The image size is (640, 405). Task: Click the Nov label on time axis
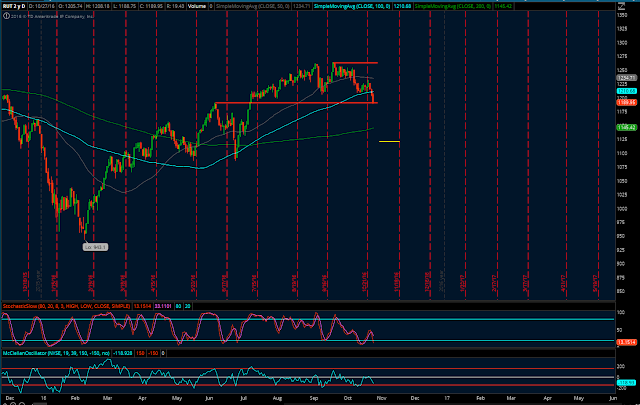pos(381,398)
